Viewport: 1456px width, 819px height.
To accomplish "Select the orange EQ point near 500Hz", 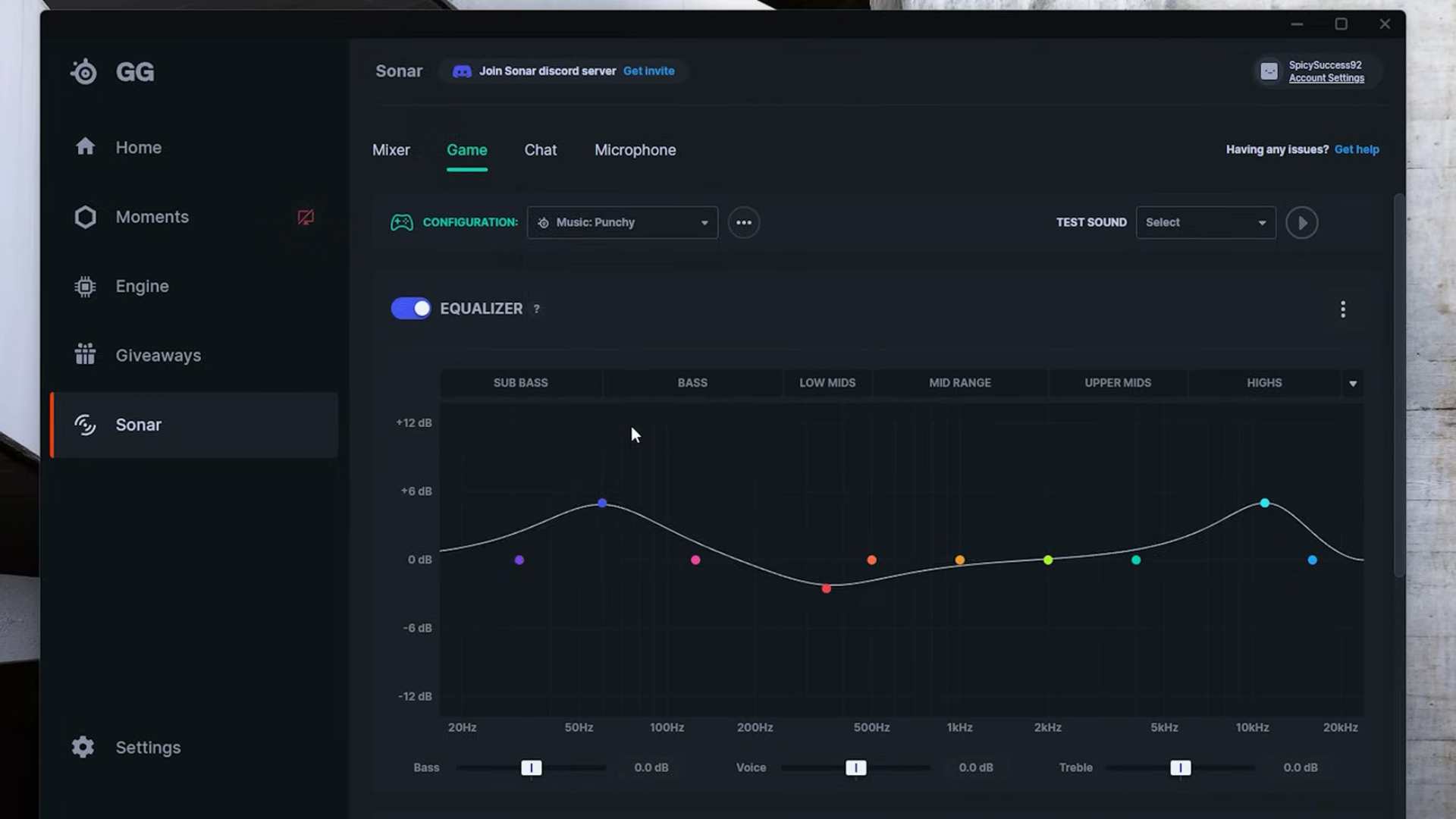I will (871, 560).
